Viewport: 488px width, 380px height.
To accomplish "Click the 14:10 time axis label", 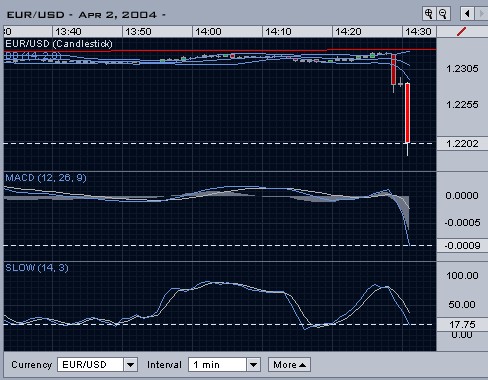I will [x=278, y=32].
